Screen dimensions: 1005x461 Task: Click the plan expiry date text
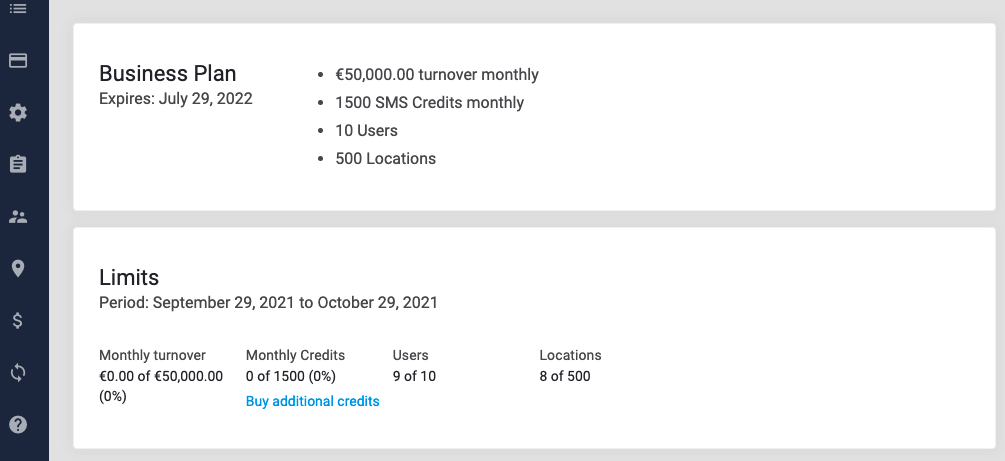176,99
